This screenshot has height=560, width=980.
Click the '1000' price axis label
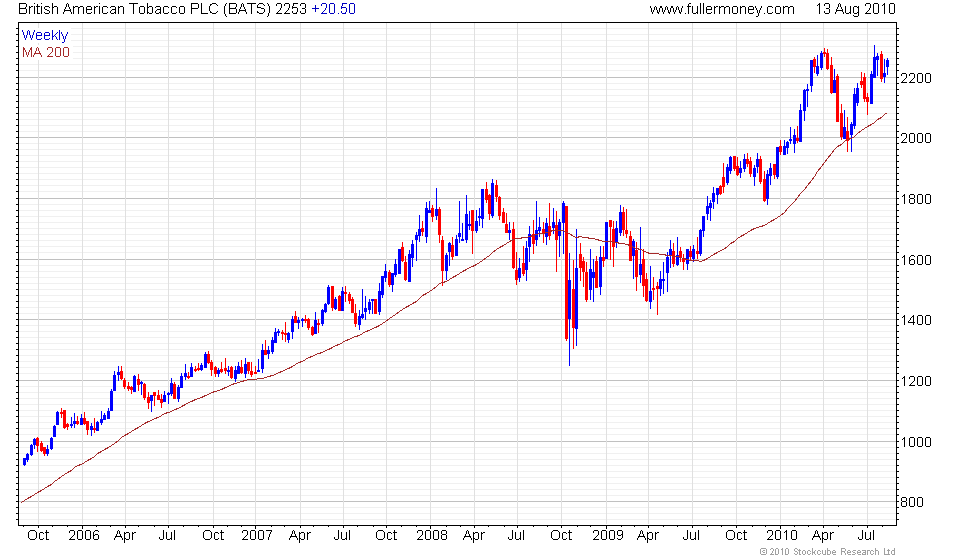pos(916,442)
